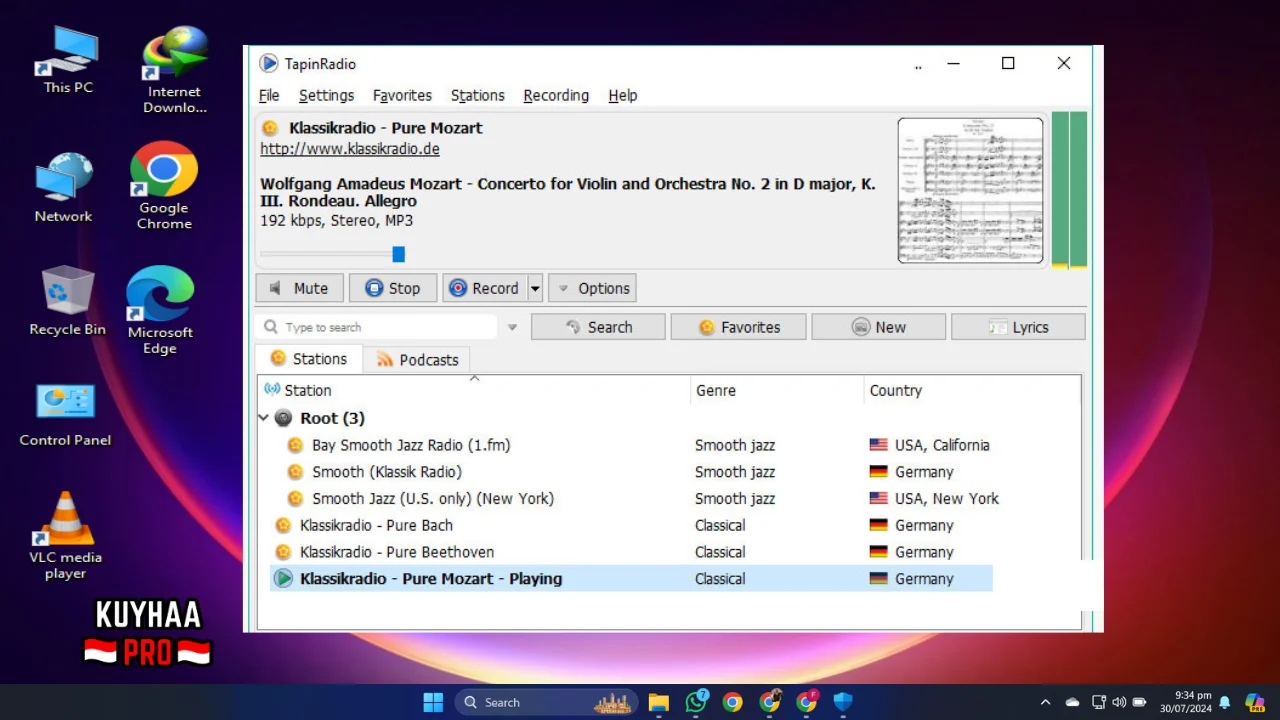Open File Explorer from the taskbar
Viewport: 1280px width, 720px height.
coord(658,702)
